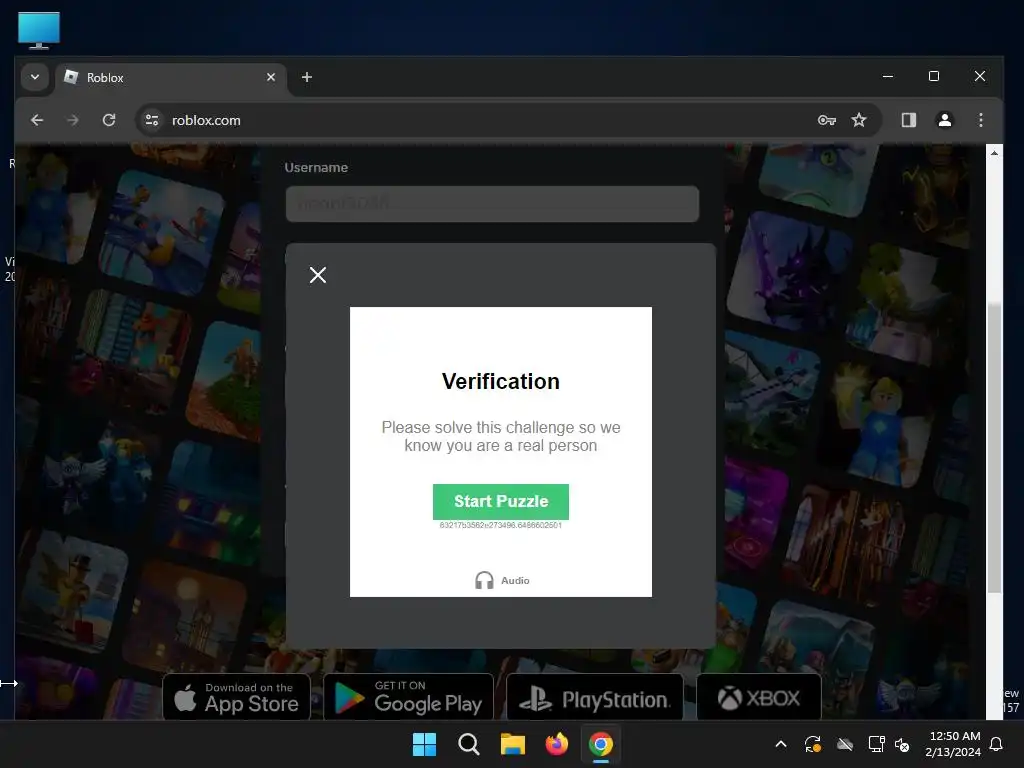Click the Username input field

pyautogui.click(x=492, y=204)
